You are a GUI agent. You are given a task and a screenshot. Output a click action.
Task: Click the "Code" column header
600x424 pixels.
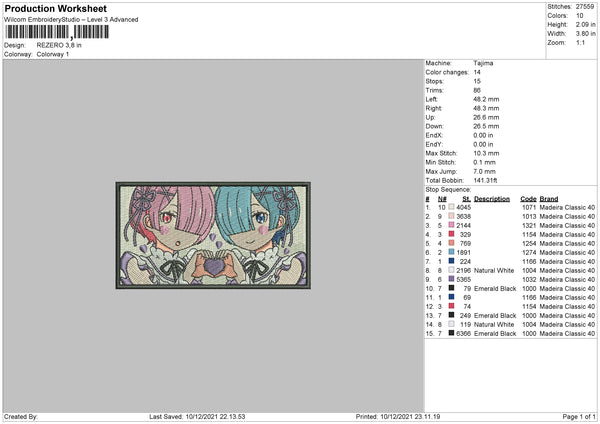[528, 199]
